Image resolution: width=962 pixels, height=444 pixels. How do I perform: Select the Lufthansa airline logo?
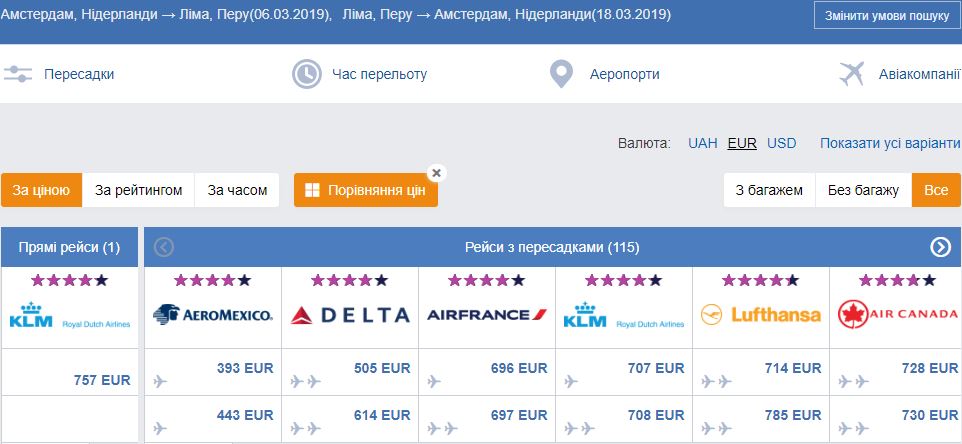pos(761,315)
